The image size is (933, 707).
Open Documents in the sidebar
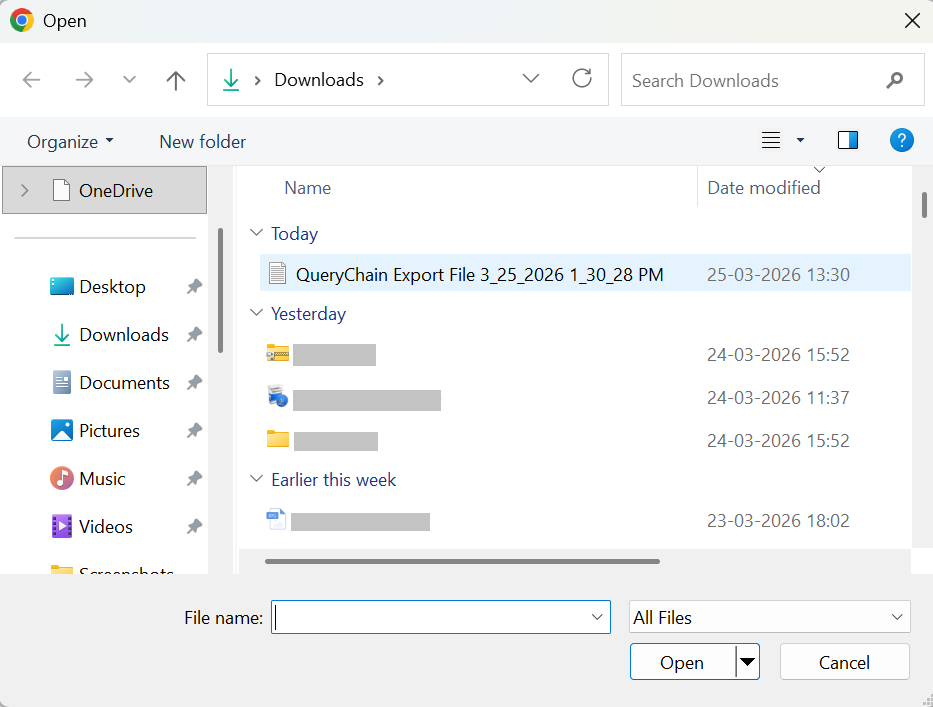pyautogui.click(x=124, y=383)
